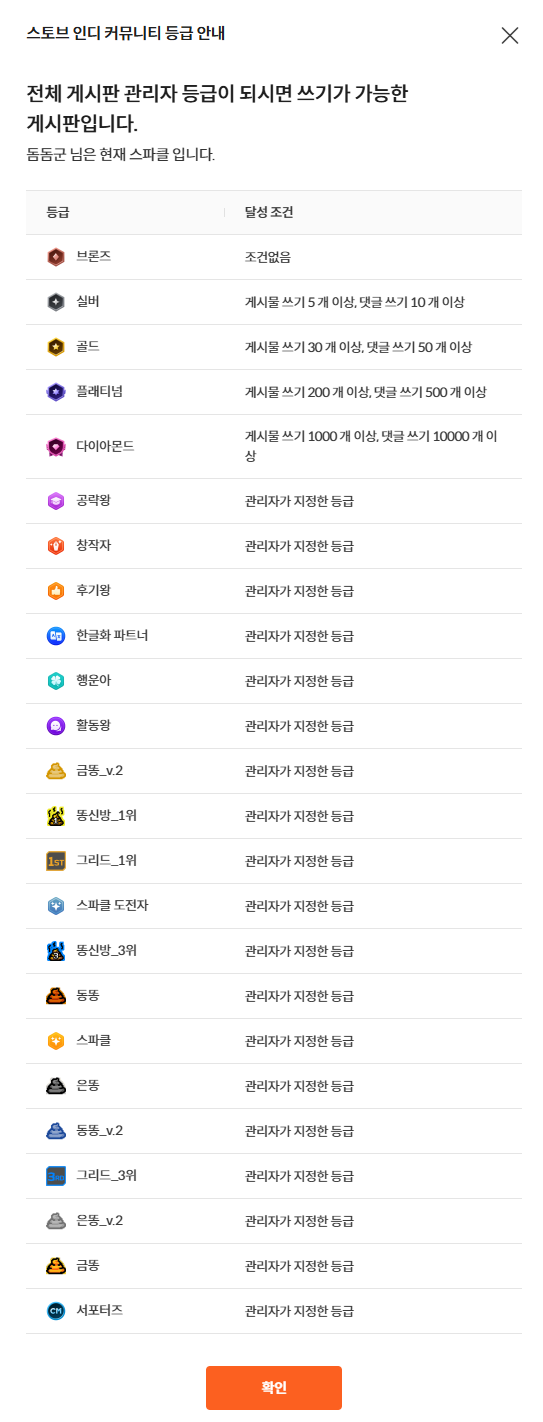Click the 금똥_v.2 gold badge icon
The image size is (543, 1422).
pos(56,771)
